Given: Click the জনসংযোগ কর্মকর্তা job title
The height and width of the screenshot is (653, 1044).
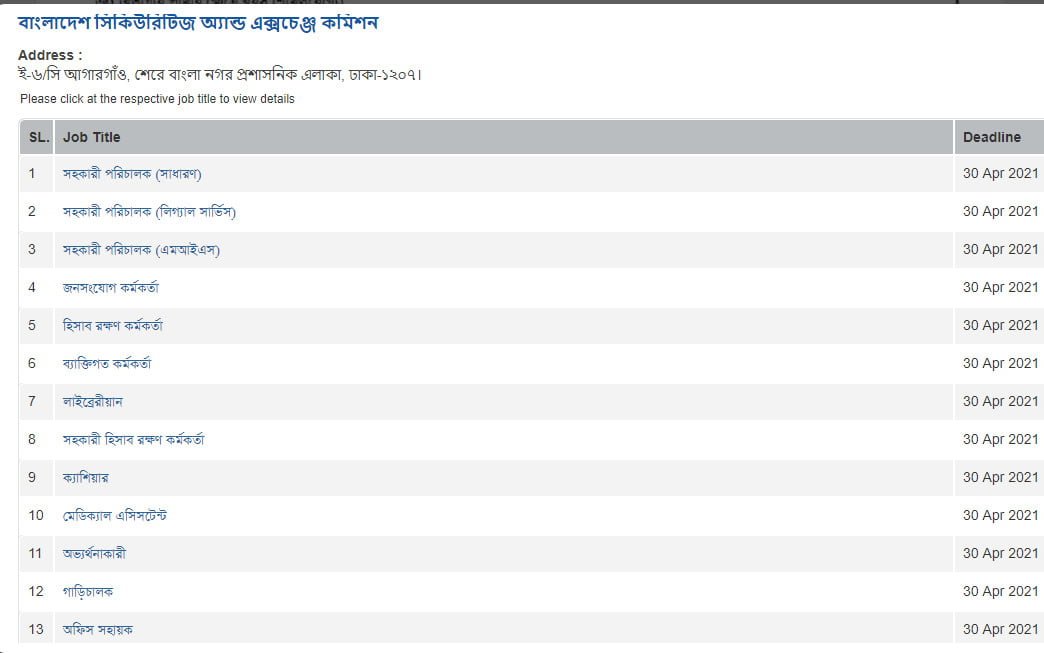Looking at the screenshot, I should [110, 288].
